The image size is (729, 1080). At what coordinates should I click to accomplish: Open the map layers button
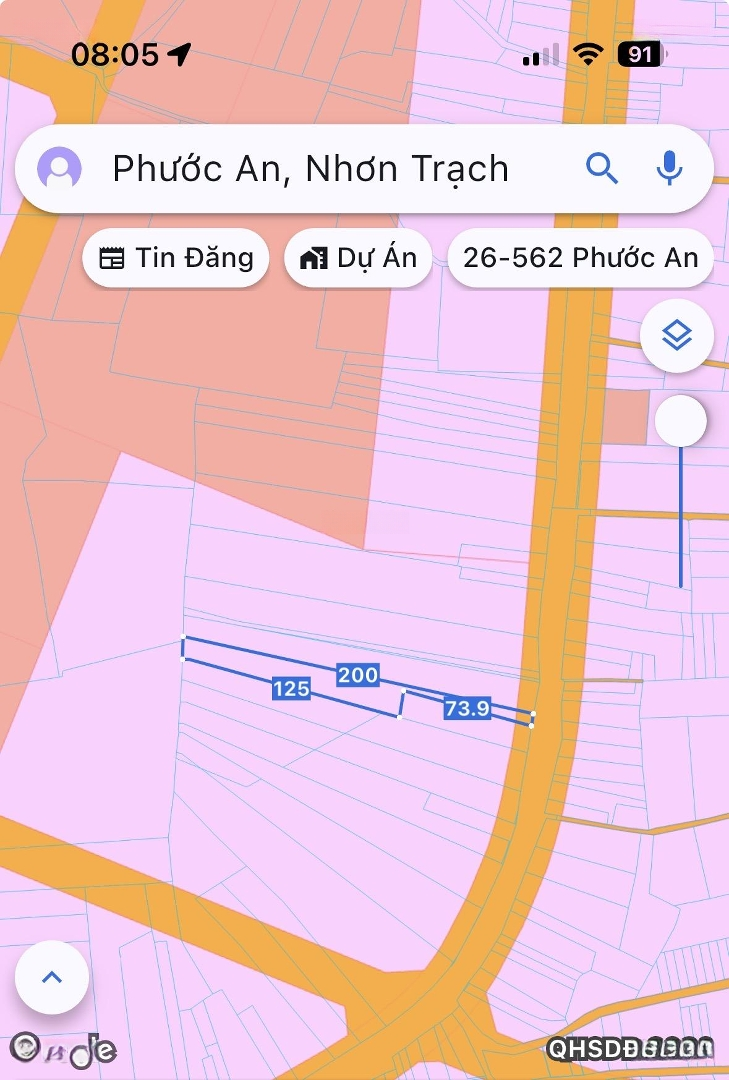click(x=677, y=336)
